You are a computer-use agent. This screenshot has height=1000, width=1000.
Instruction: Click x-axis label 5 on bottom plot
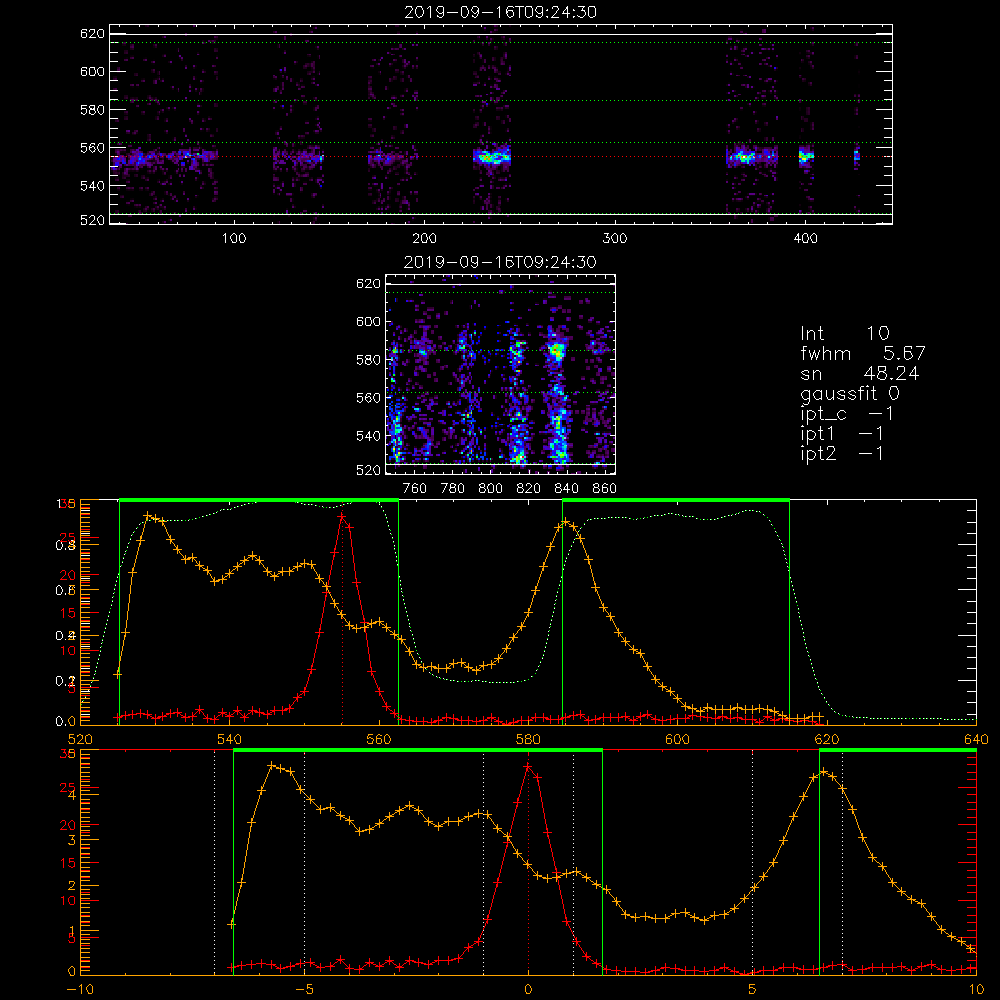(x=753, y=990)
